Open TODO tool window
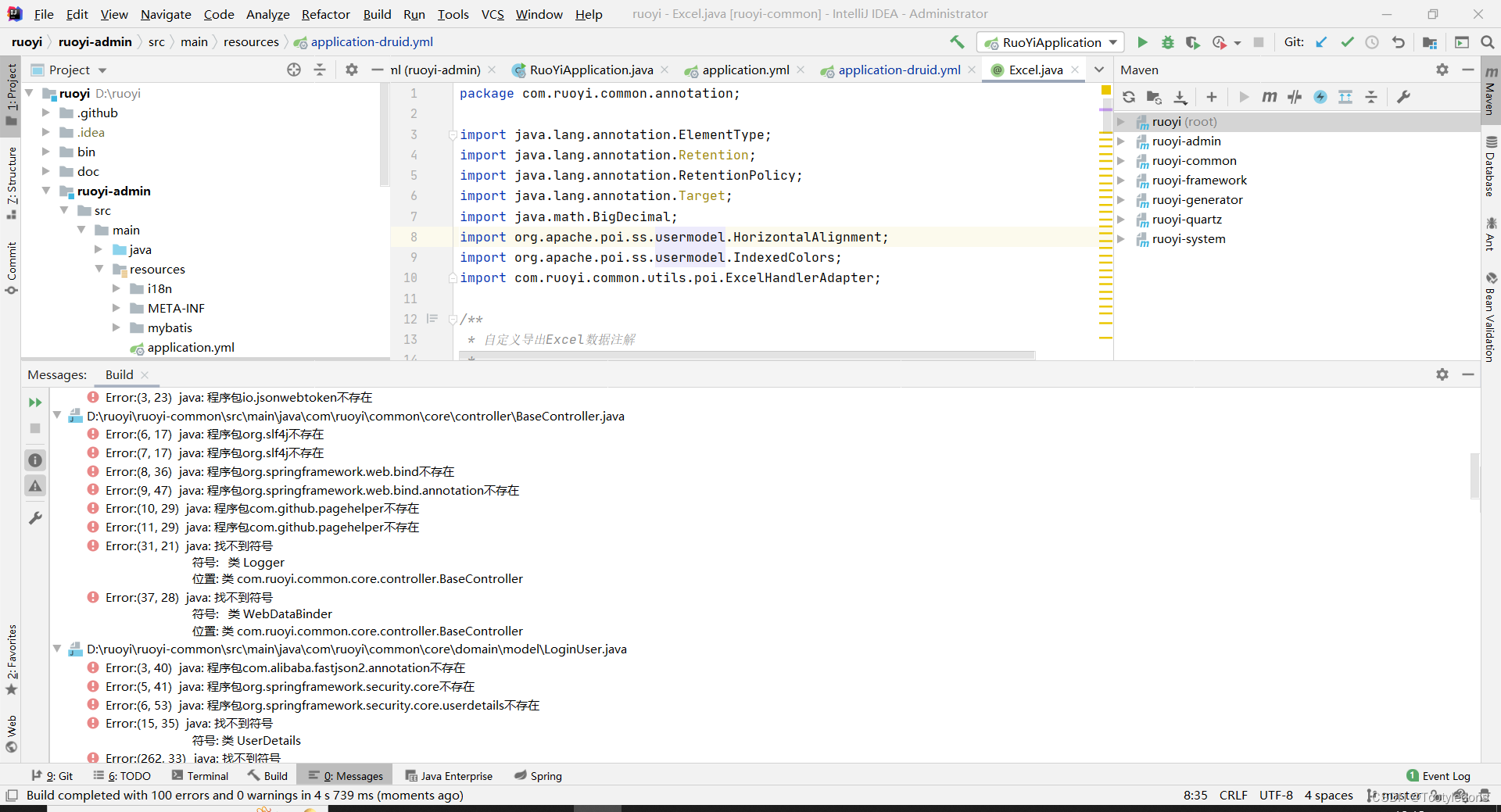 (122, 776)
